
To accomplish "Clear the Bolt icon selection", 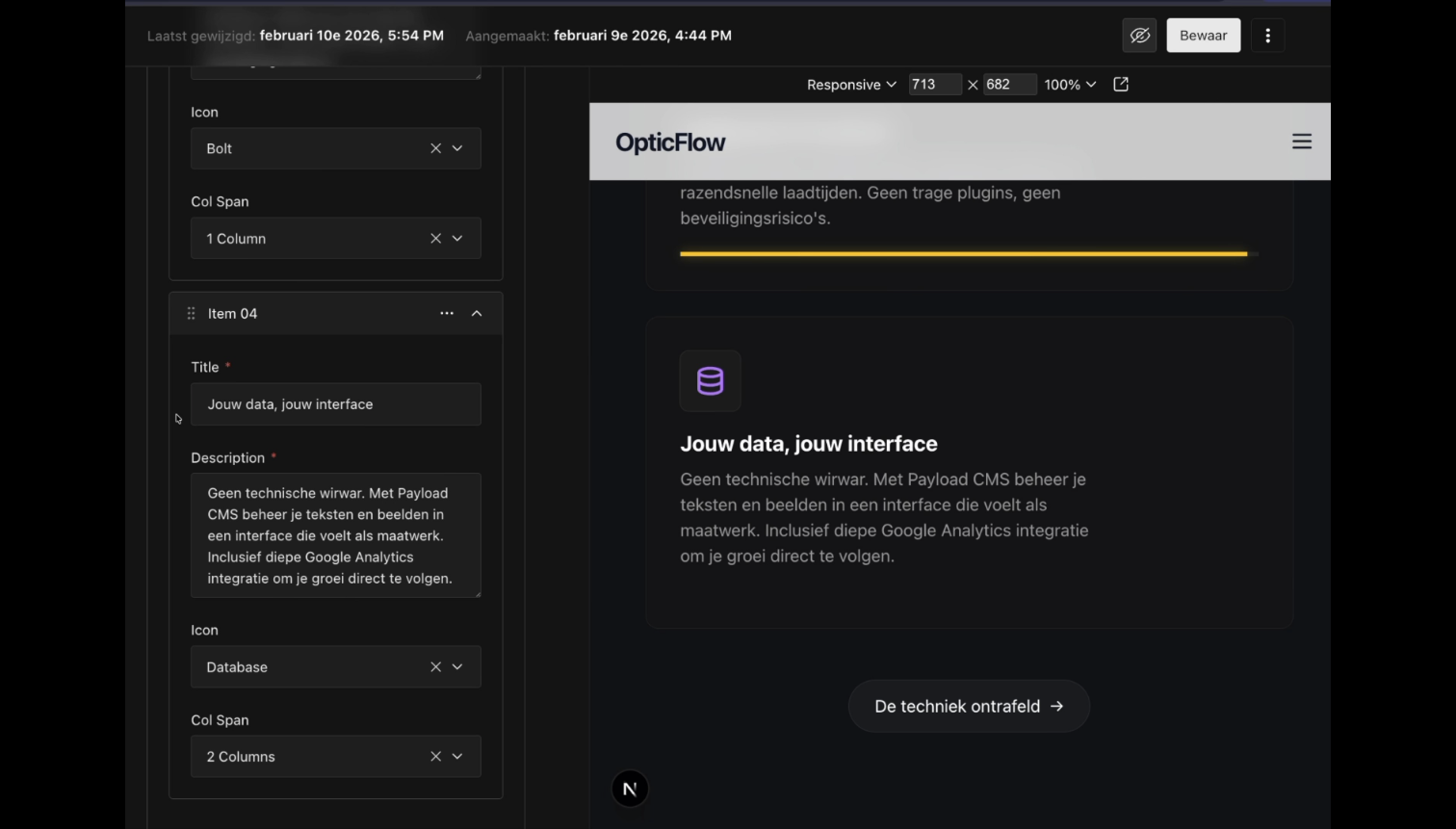I will 435,148.
